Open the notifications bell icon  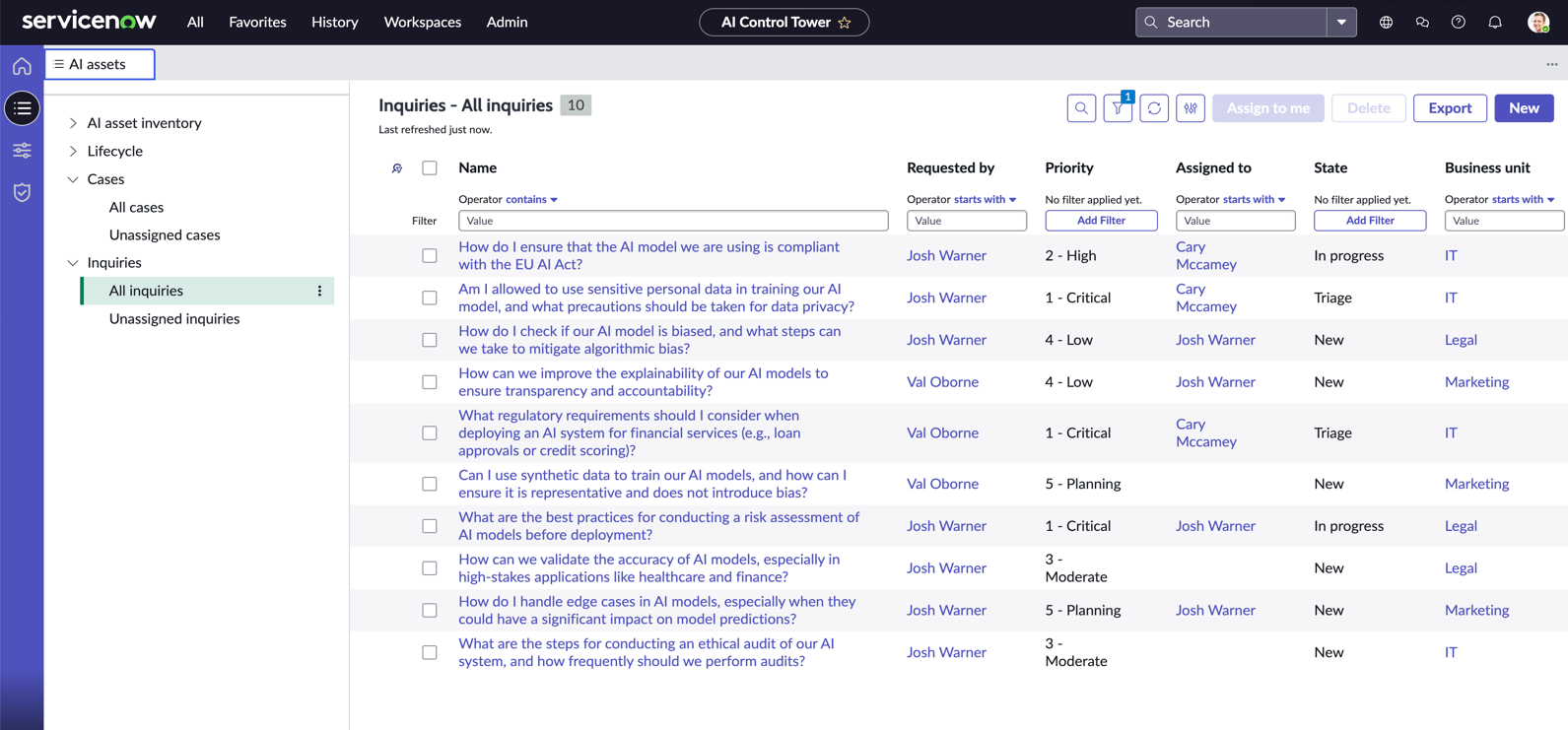coord(1495,22)
